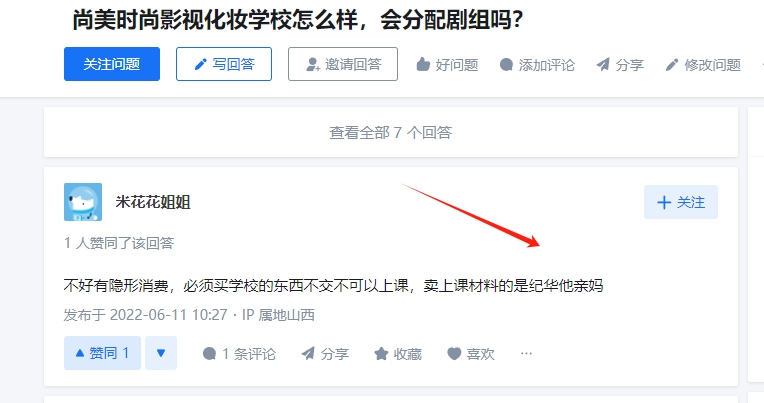Downvote answer with the down triangle button
This screenshot has width=764, height=403.
pyautogui.click(x=161, y=353)
